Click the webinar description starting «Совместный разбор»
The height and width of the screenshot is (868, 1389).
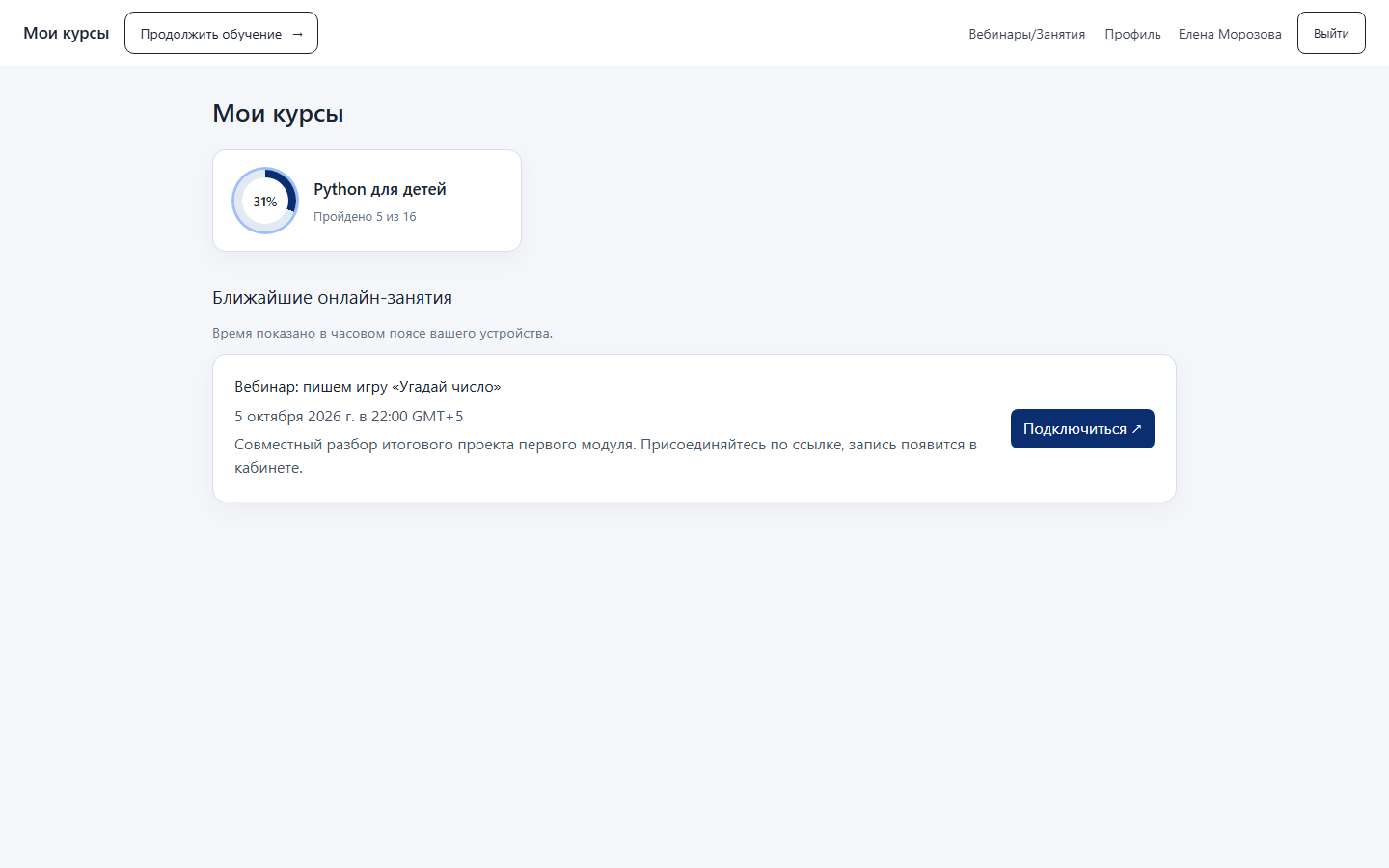[x=606, y=456]
